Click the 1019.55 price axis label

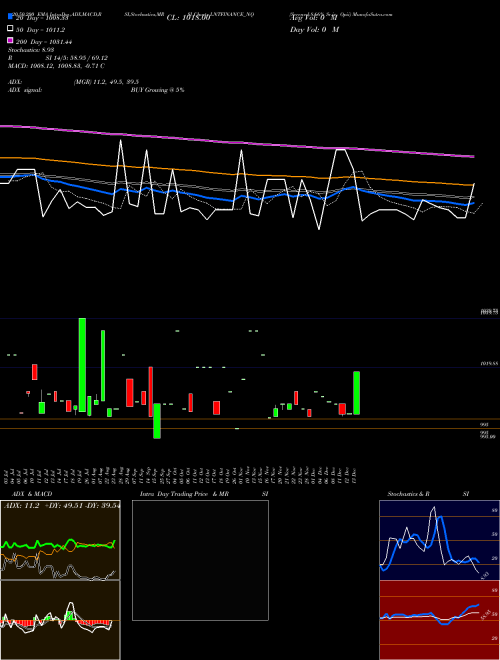489,362
